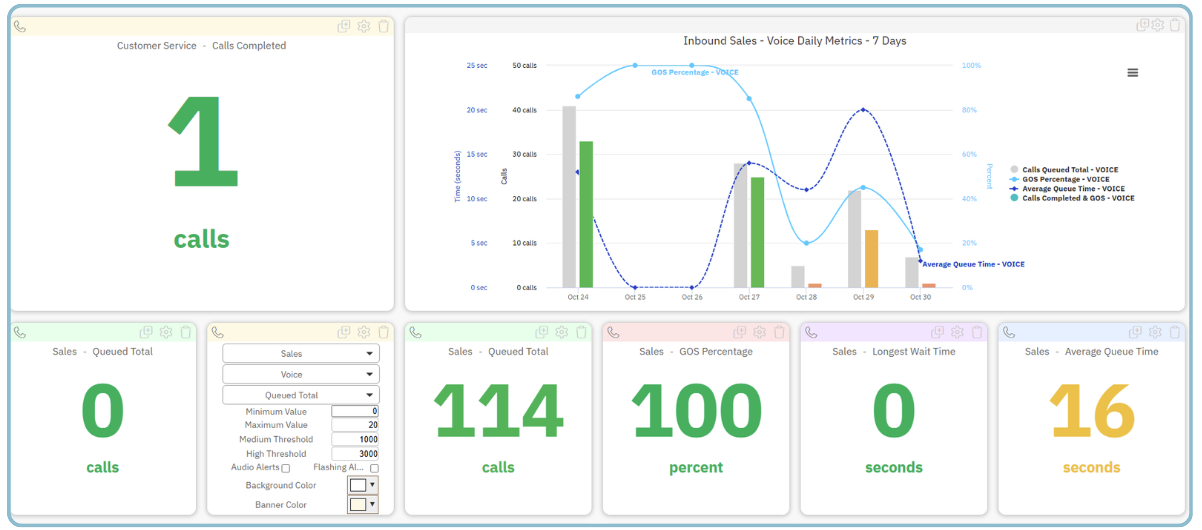Duplicate the Customer Service Calls Completed widget
Image resolution: width=1202 pixels, height=530 pixels.
coord(344,26)
